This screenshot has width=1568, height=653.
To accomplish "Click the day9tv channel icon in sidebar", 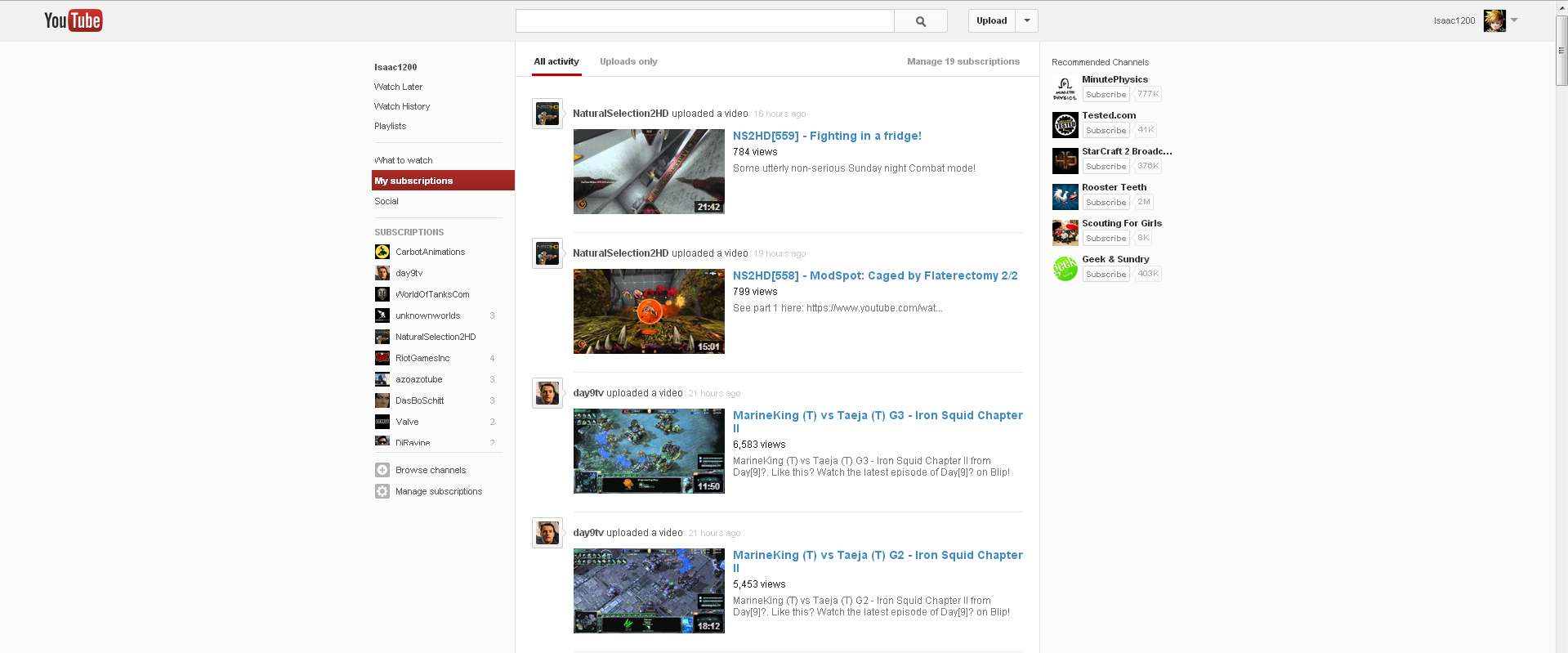I will pyautogui.click(x=382, y=273).
